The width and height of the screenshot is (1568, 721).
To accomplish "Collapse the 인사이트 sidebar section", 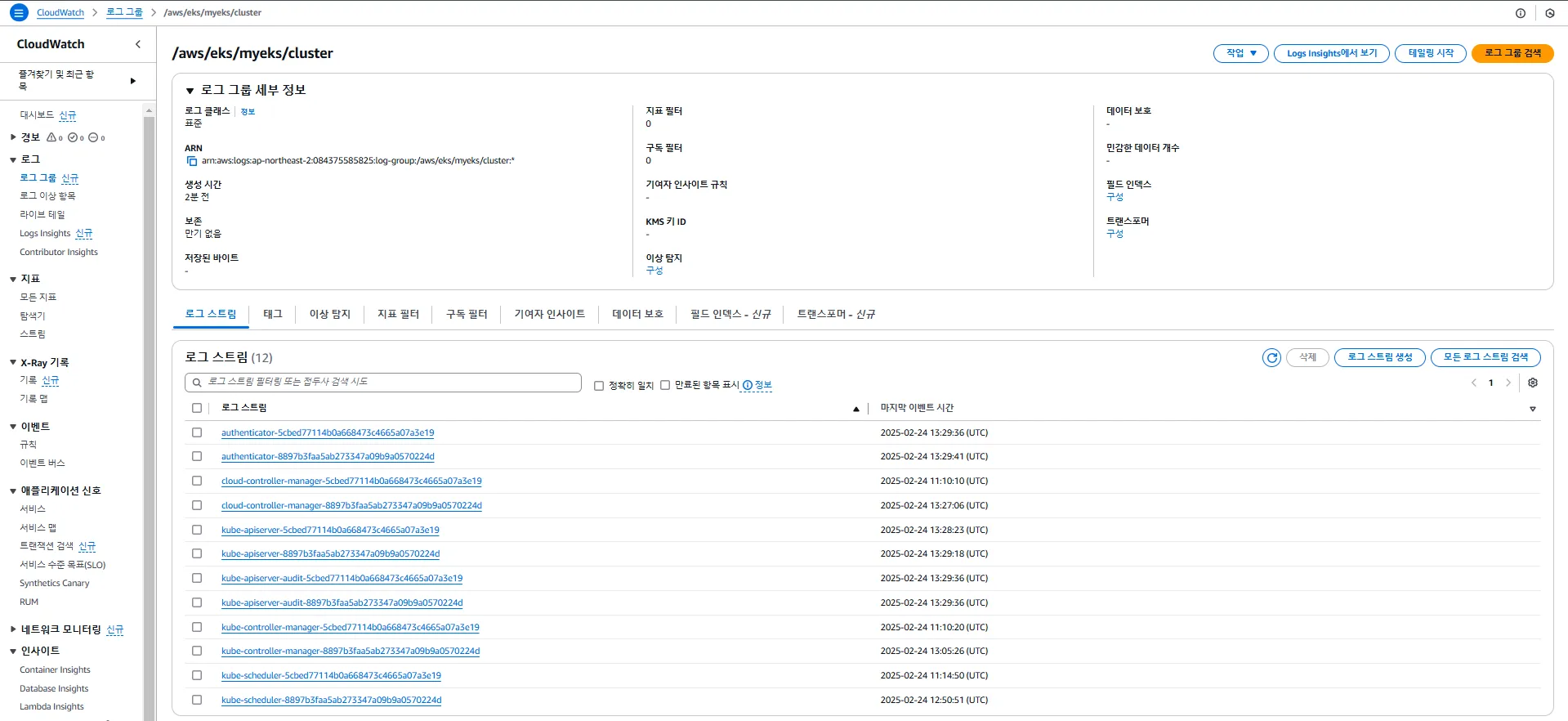I will (13, 652).
